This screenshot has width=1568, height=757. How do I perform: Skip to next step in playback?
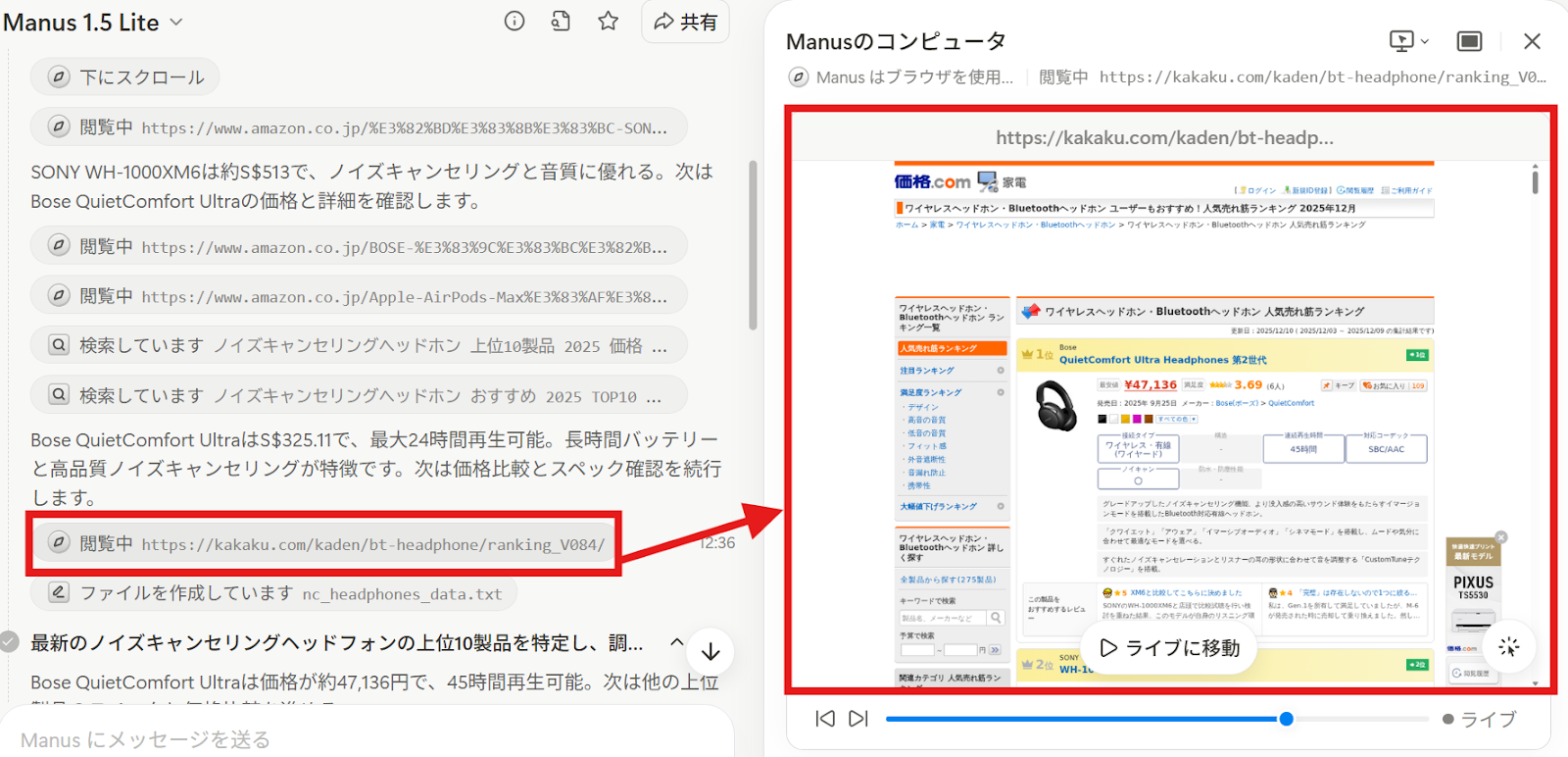coord(858,719)
